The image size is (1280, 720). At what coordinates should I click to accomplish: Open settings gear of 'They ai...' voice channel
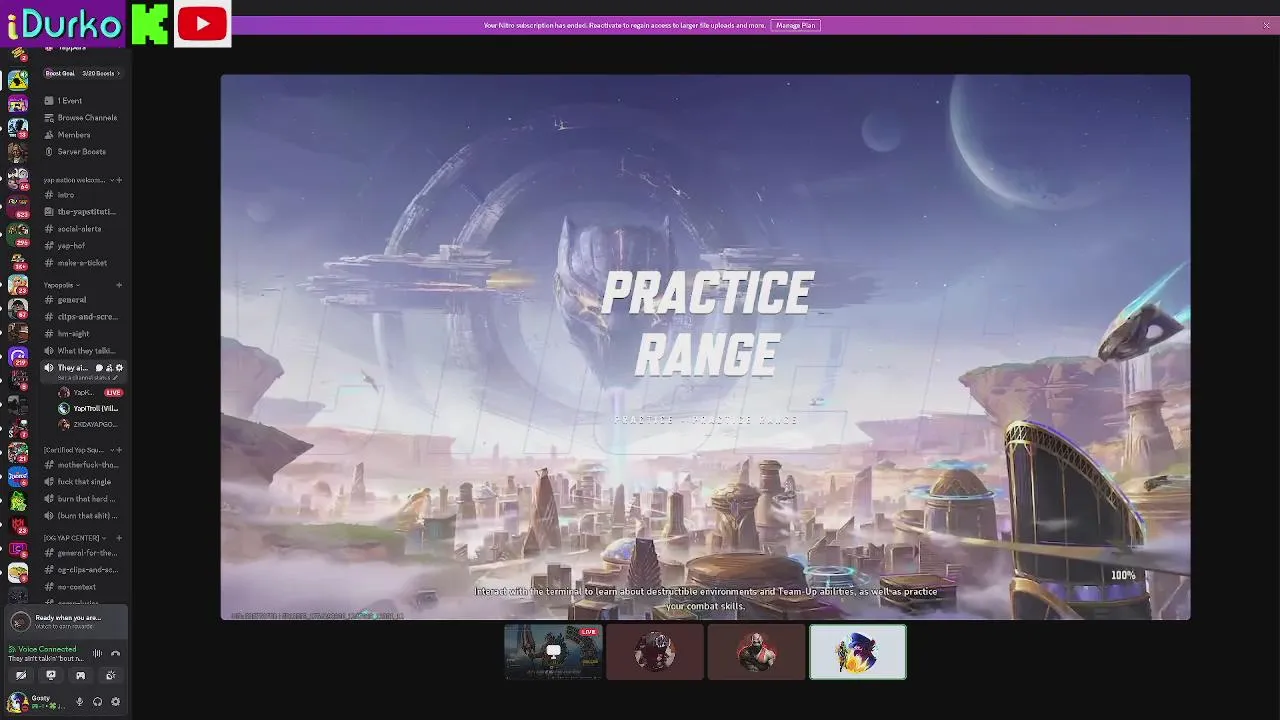click(x=119, y=368)
